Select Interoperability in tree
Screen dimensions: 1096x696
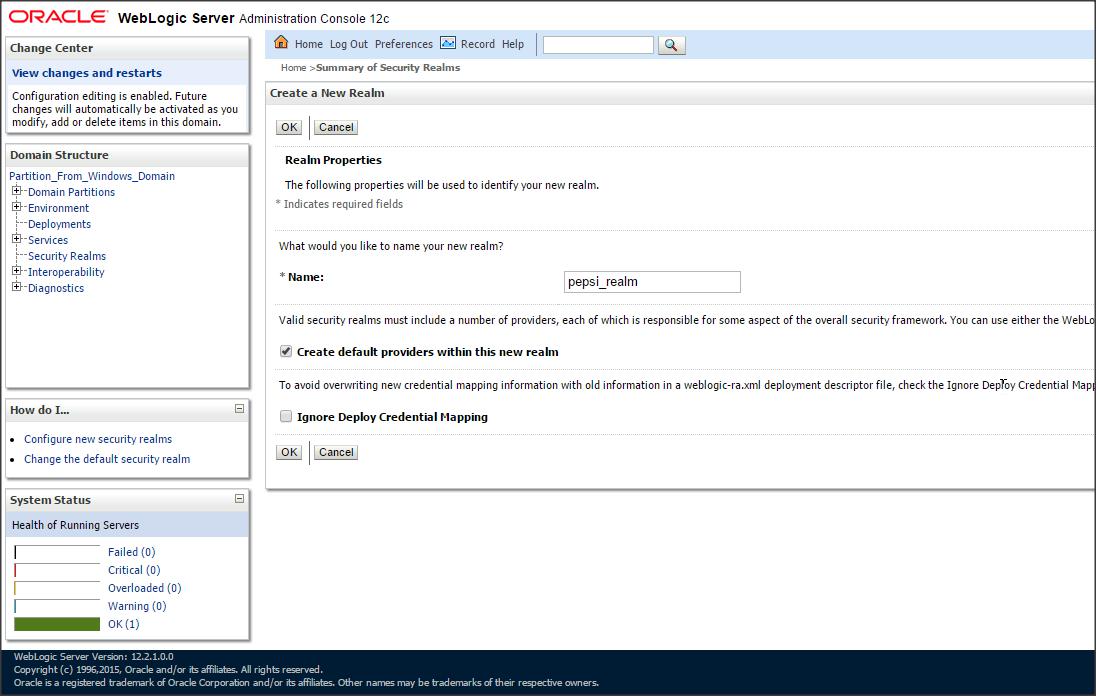point(66,273)
